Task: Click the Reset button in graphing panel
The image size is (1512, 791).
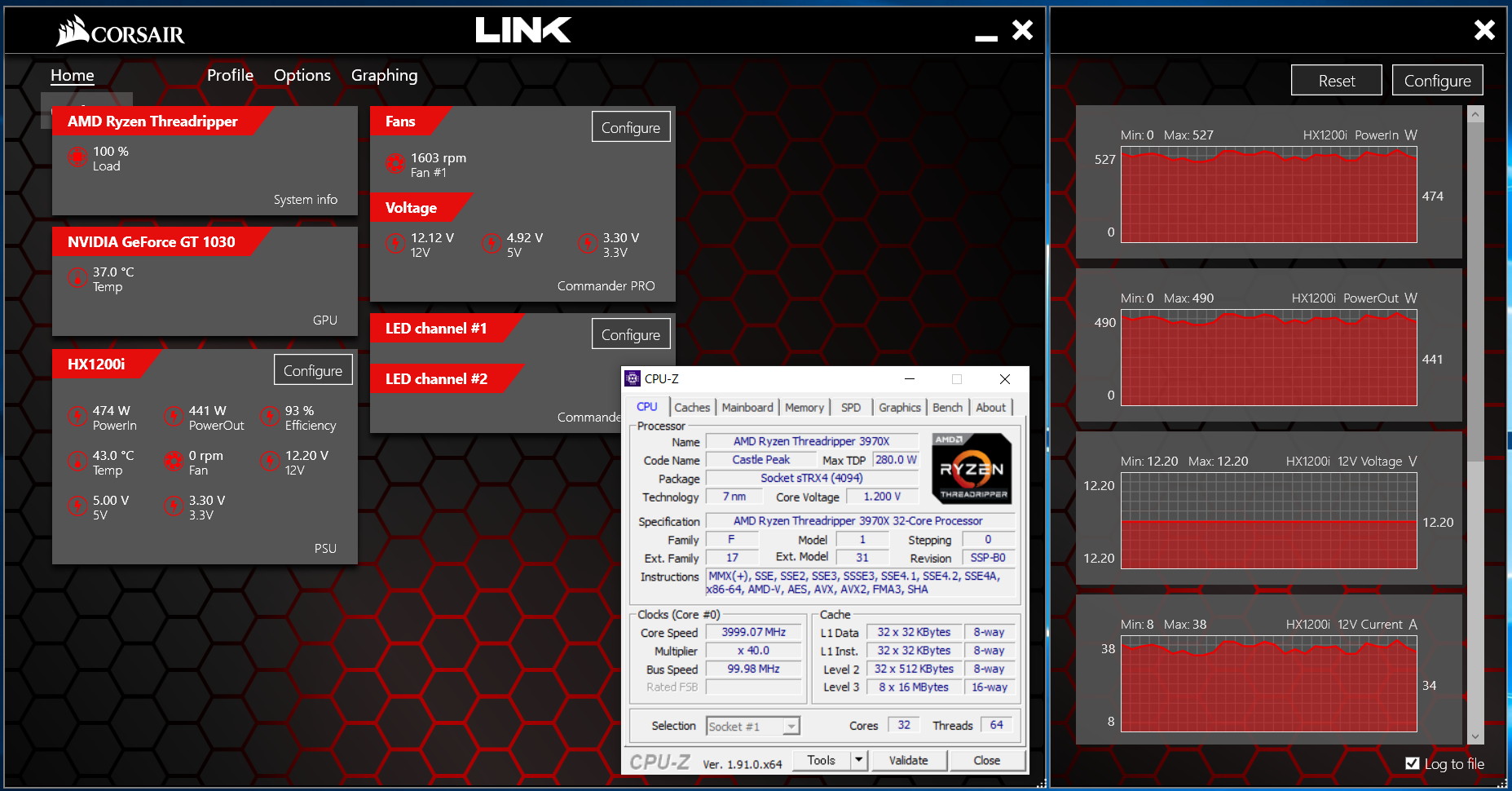Action: pos(1337,81)
